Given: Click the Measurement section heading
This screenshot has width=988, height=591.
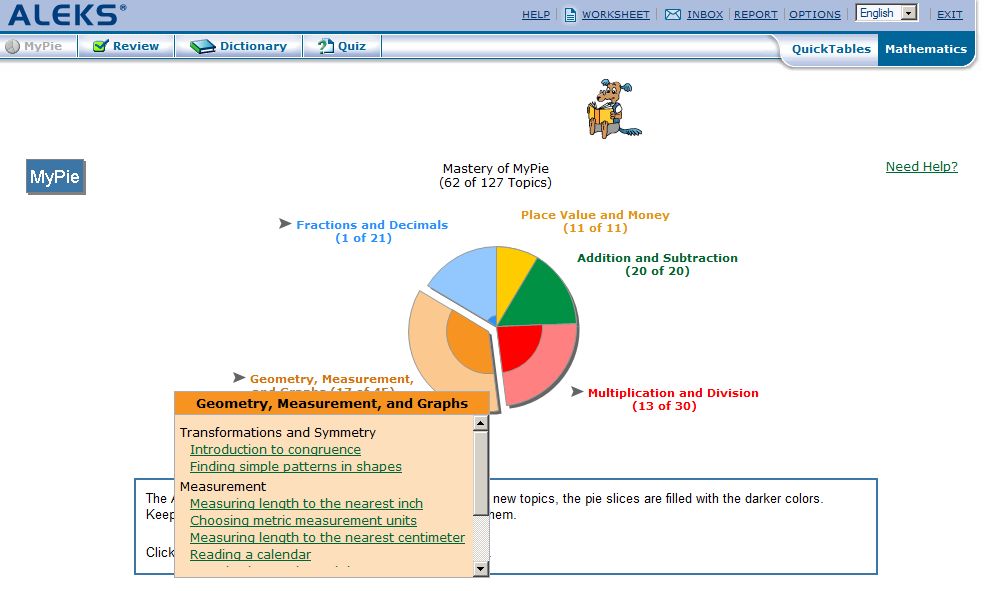Looking at the screenshot, I should click(x=223, y=486).
